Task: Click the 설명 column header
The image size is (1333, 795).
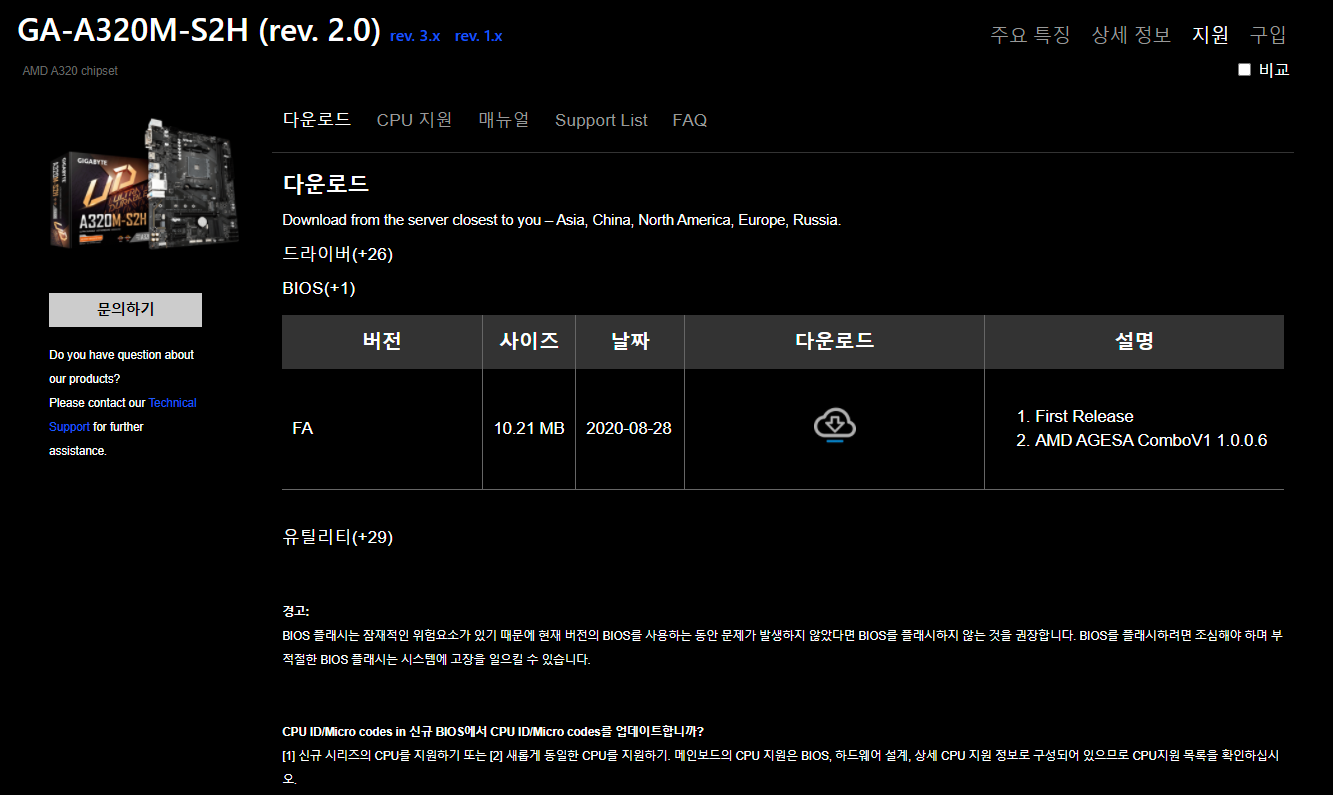Action: click(1134, 341)
